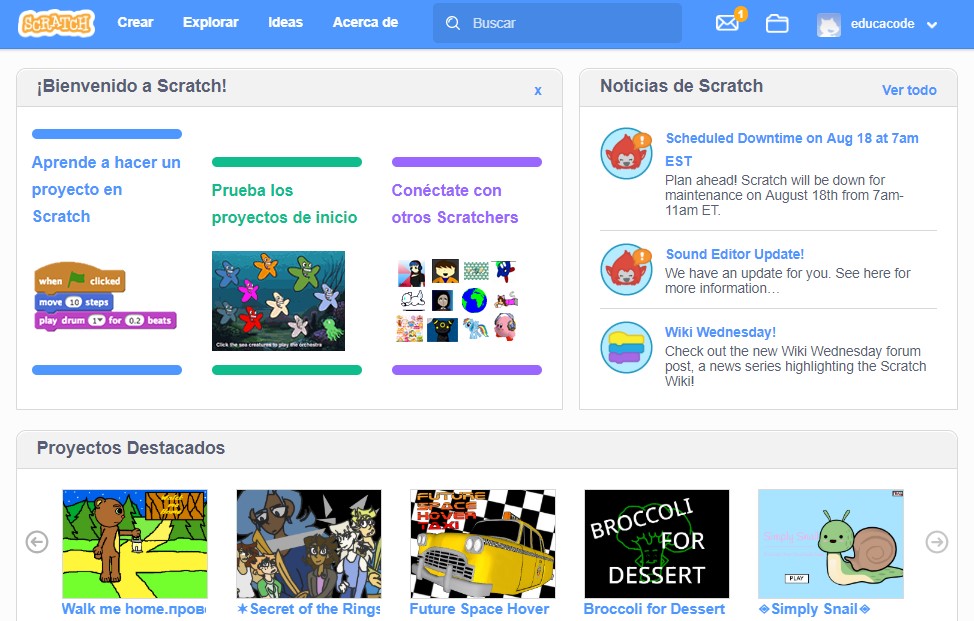Click the Scheduled Downtime news icon
This screenshot has height=621, width=974.
[x=626, y=153]
